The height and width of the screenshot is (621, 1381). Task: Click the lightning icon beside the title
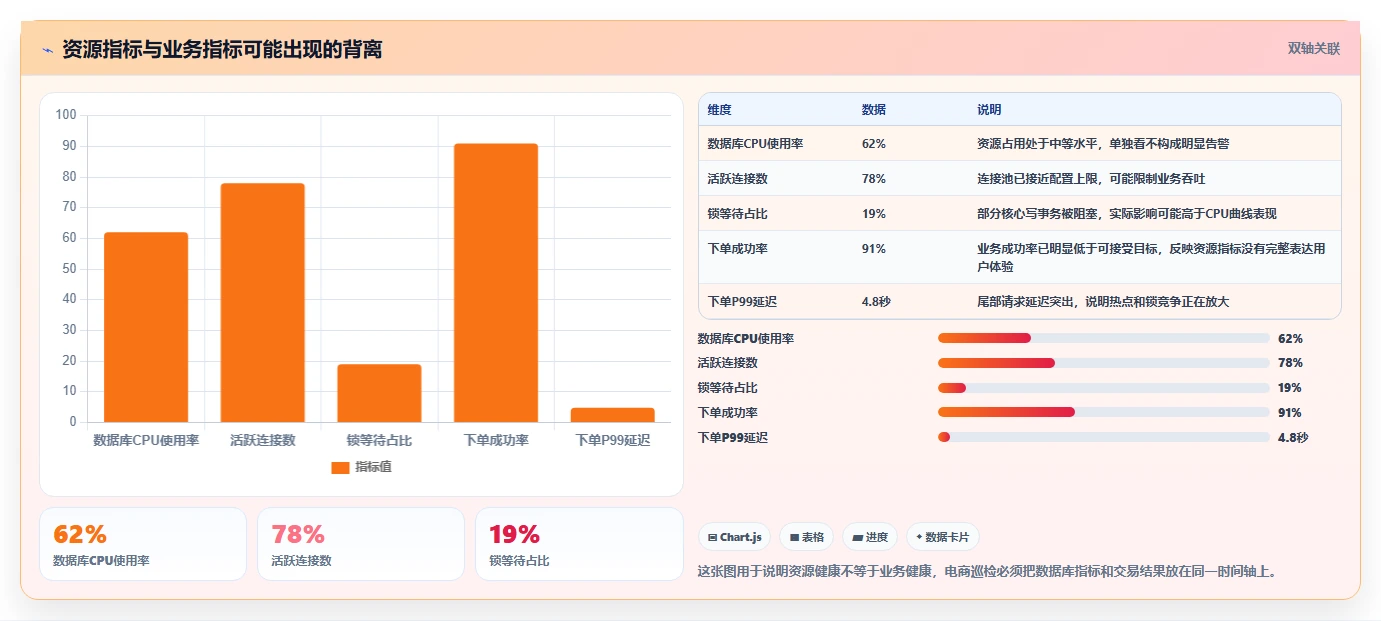pos(48,49)
